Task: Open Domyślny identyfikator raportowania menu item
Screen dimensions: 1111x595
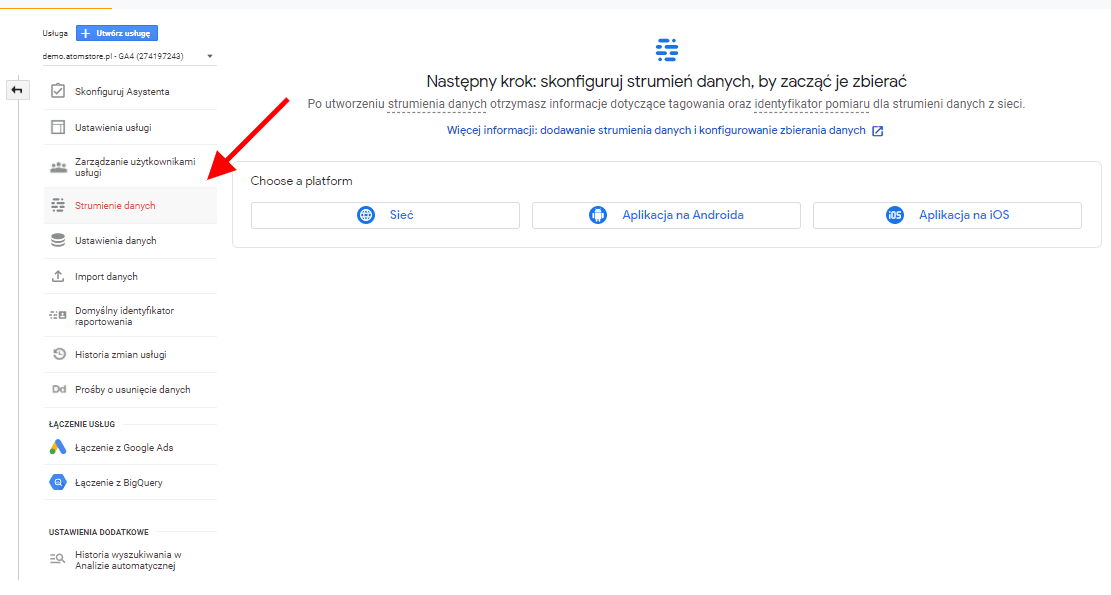Action: point(130,316)
